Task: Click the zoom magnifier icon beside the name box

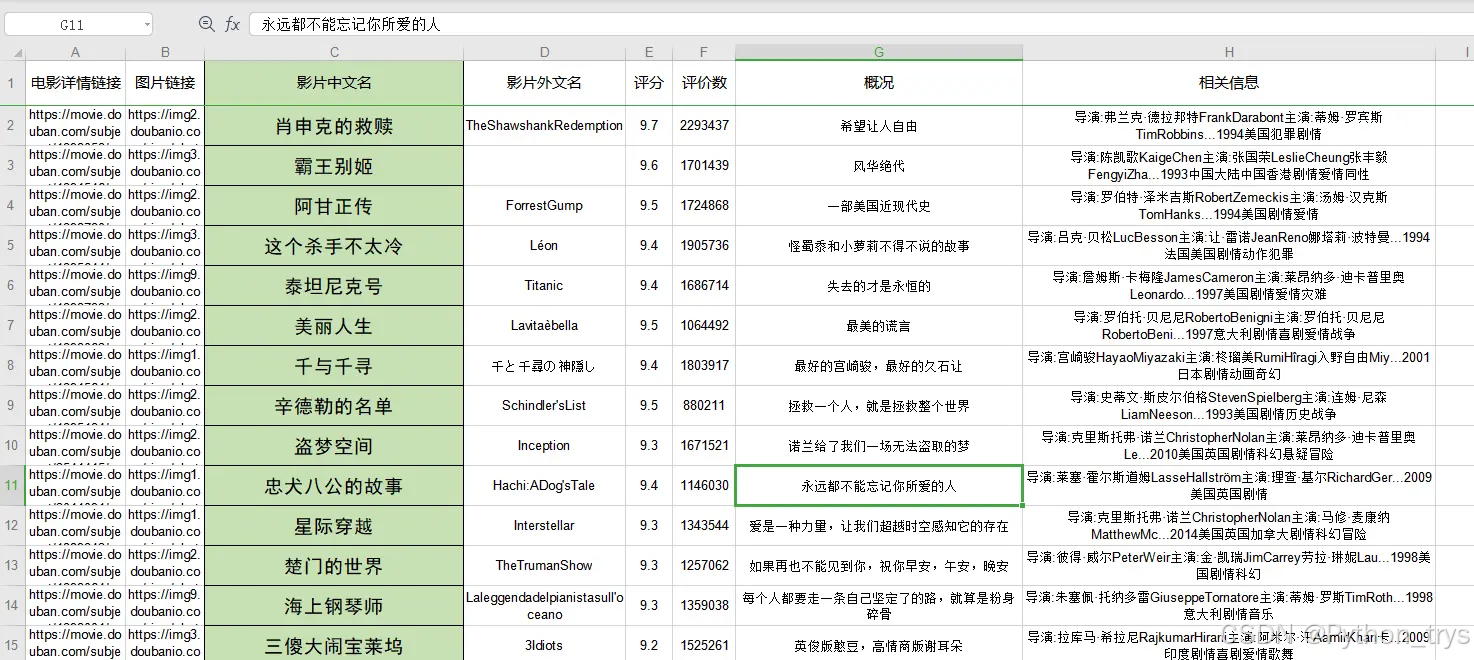Action: pos(206,24)
